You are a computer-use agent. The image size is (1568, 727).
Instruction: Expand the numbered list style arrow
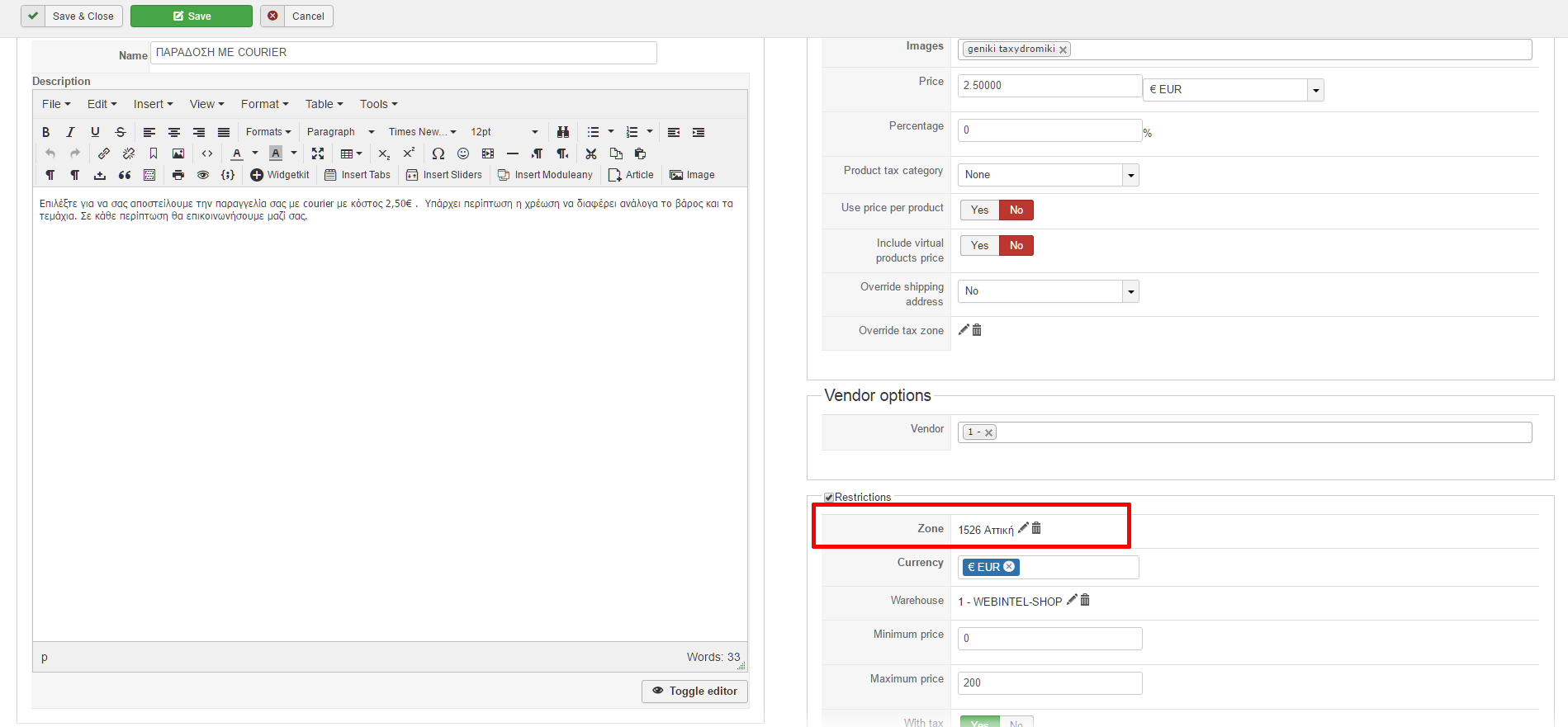[650, 132]
